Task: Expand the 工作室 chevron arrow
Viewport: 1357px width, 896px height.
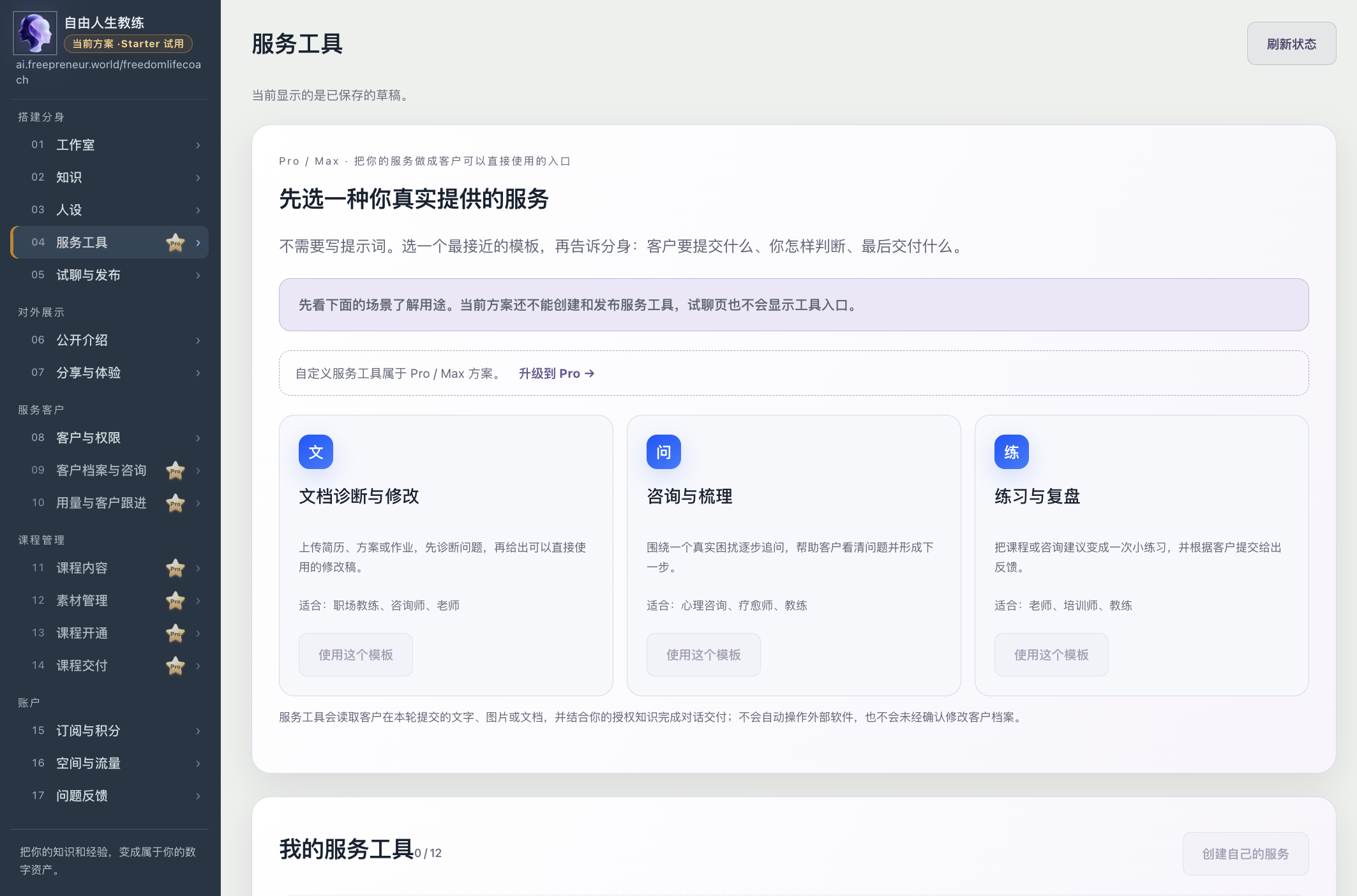Action: [198, 145]
